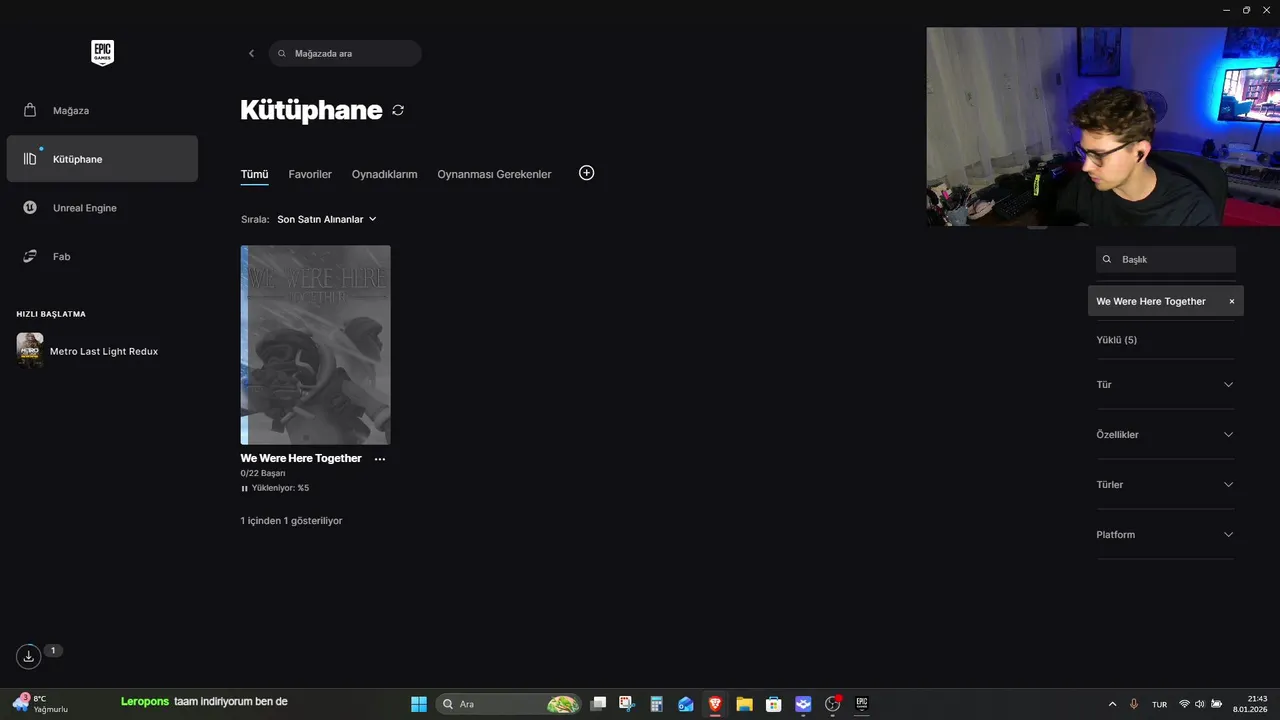Switch to the Favoriler tab

tap(310, 174)
